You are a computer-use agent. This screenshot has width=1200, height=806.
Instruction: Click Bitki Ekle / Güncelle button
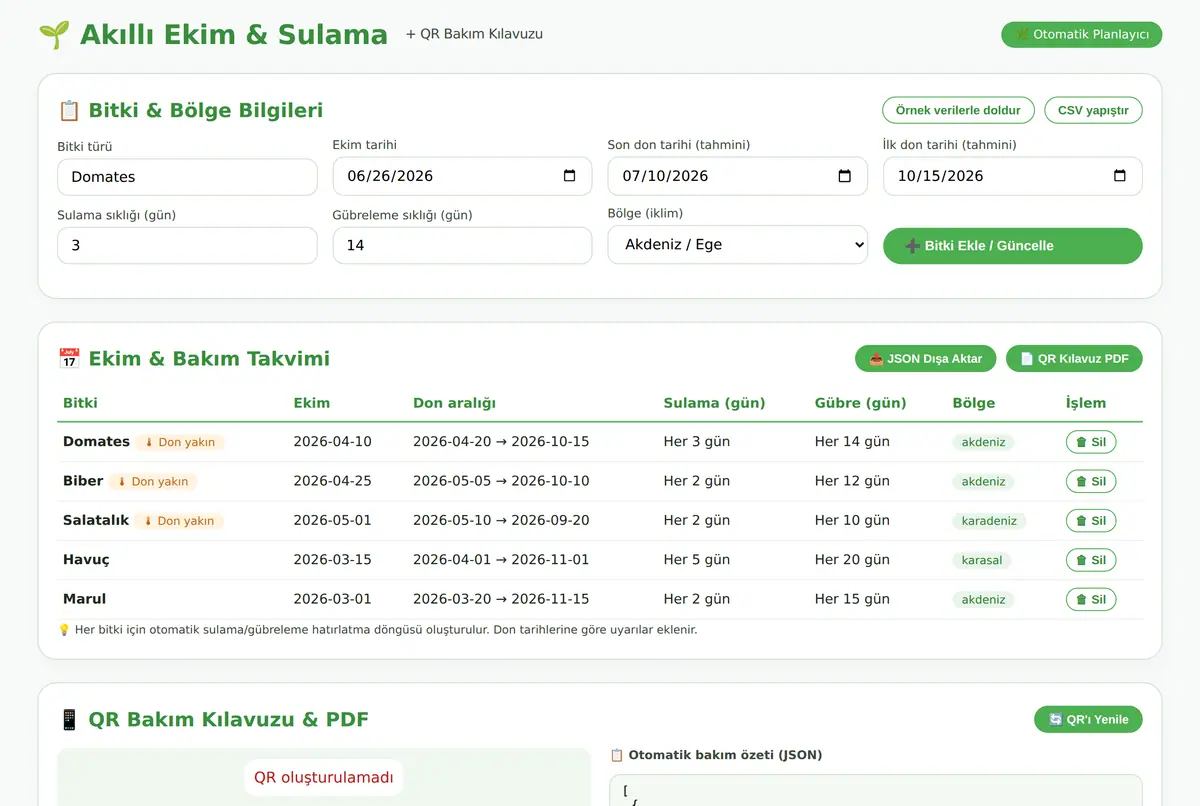click(x=1012, y=246)
